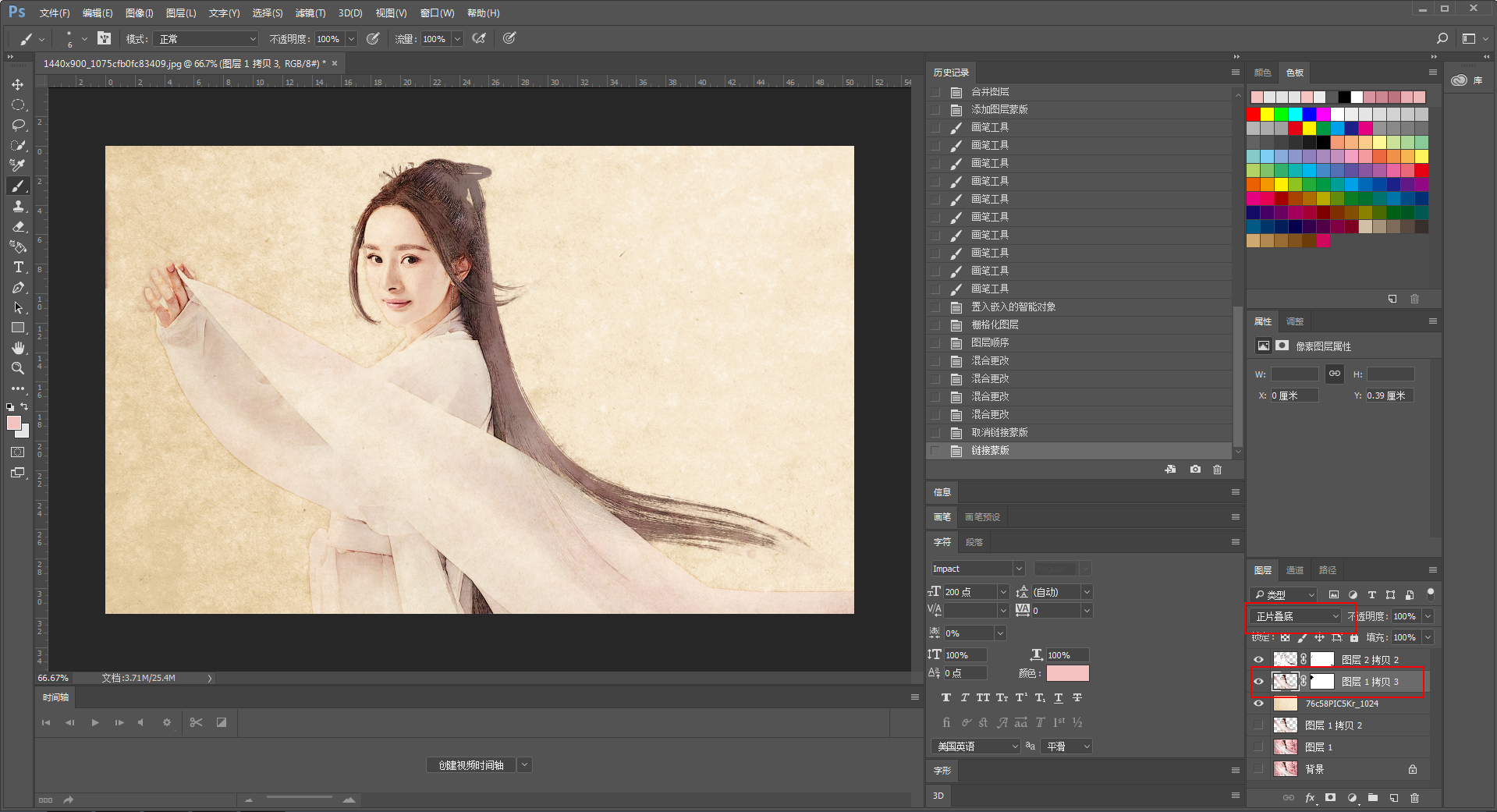Select the Zoom magnifier tool

18,368
